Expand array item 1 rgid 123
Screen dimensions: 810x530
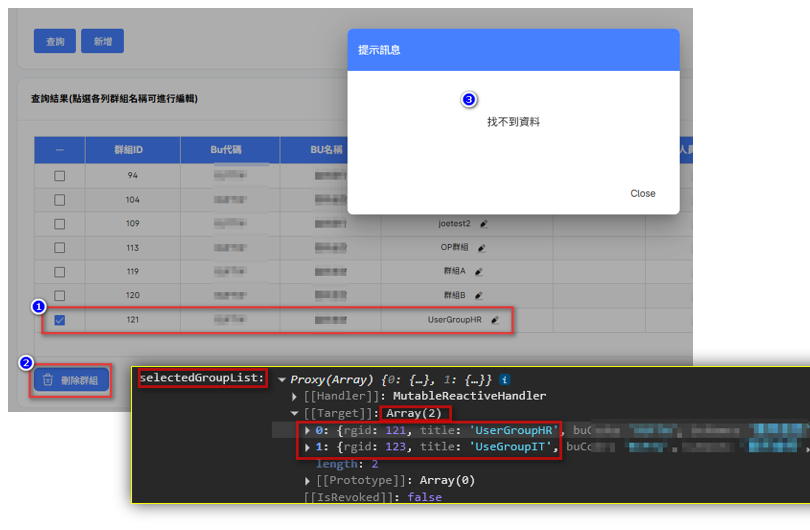(307, 447)
